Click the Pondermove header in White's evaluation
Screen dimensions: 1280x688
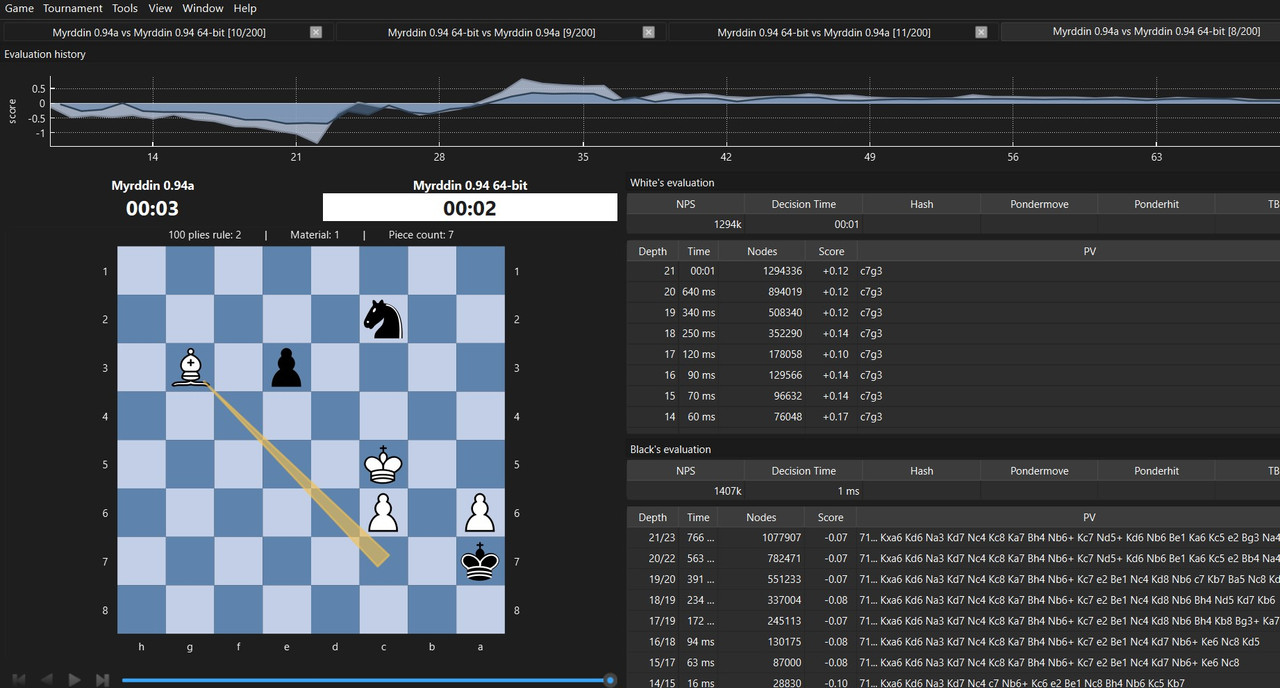tap(1039, 204)
